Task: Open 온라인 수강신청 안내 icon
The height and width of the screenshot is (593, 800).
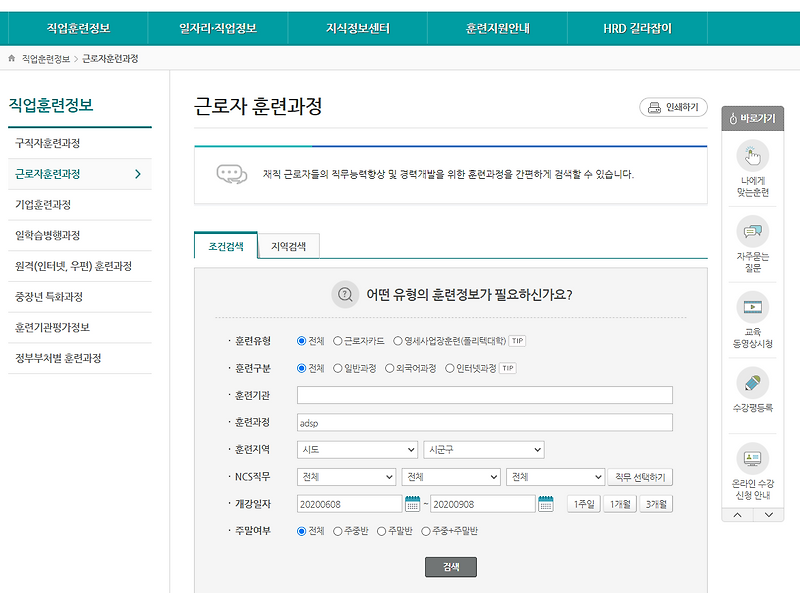Action: pos(753,458)
